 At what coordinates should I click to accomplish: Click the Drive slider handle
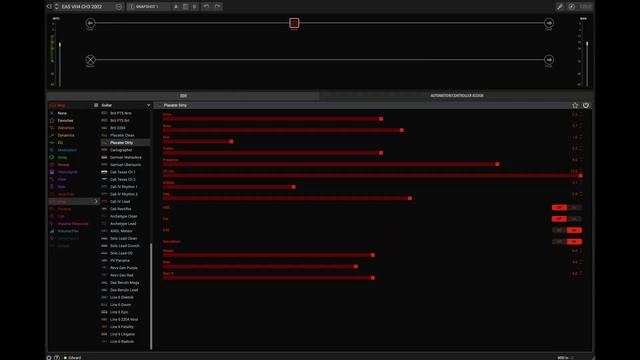(381, 119)
